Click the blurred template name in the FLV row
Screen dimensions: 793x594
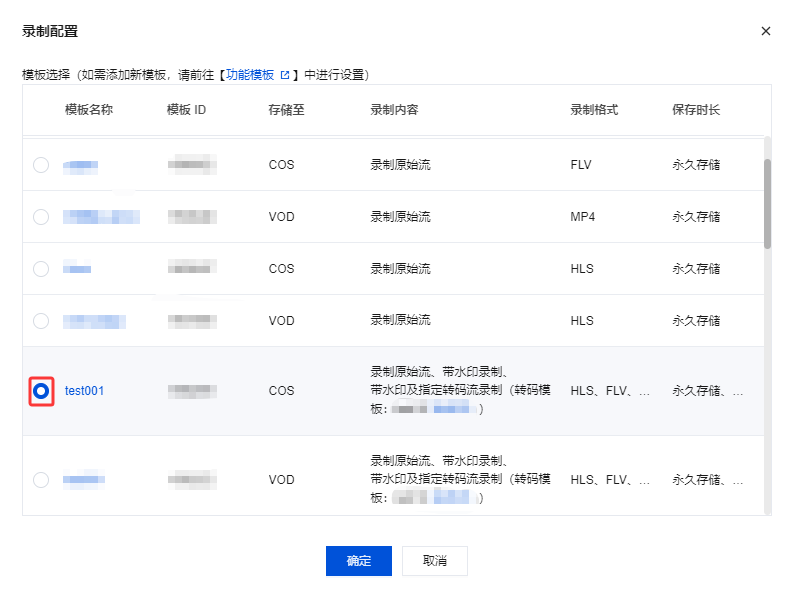pyautogui.click(x=80, y=166)
